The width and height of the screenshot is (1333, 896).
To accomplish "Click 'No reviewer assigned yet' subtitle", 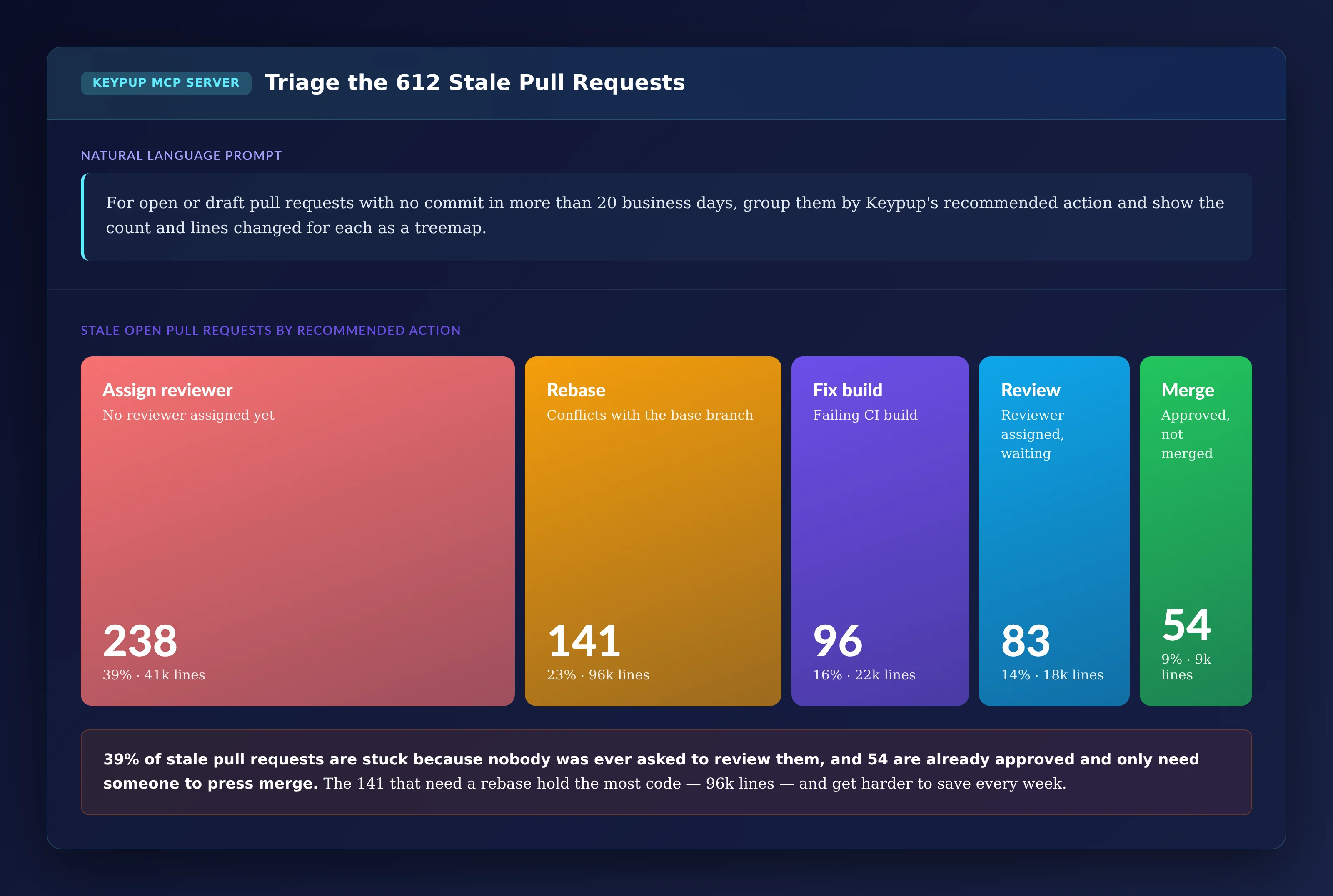I will (x=189, y=416).
